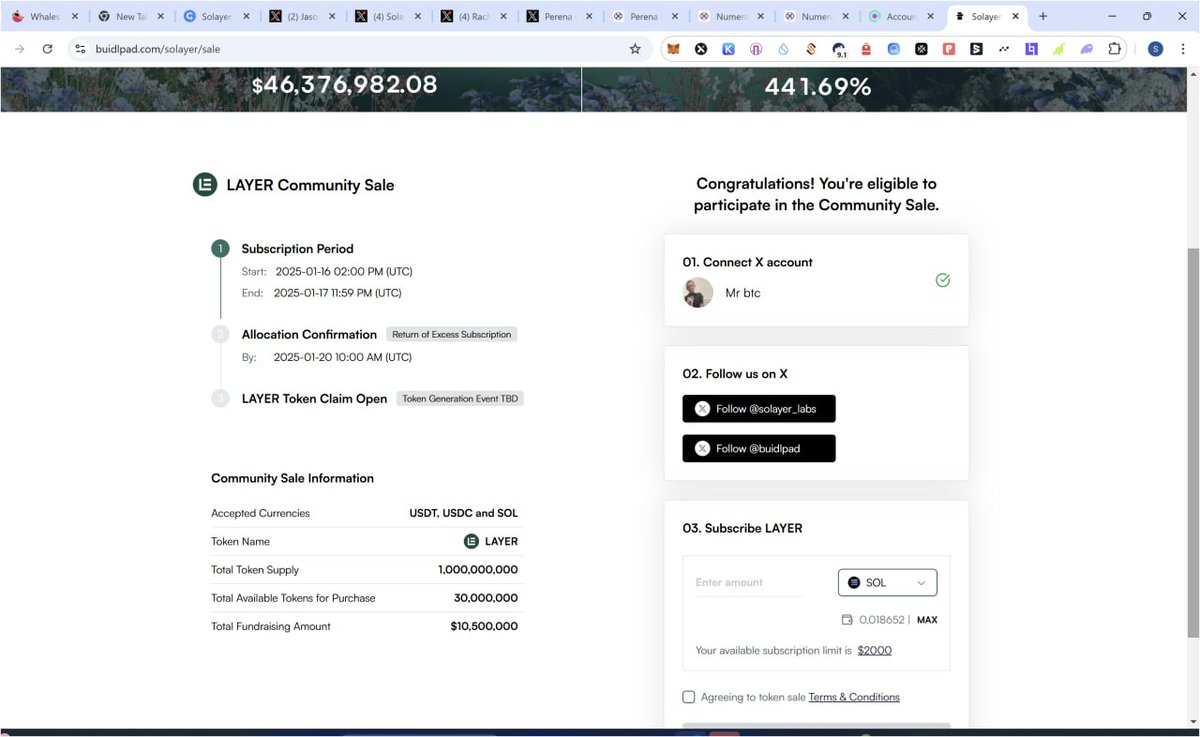Click the red P extension icon

tap(949, 49)
